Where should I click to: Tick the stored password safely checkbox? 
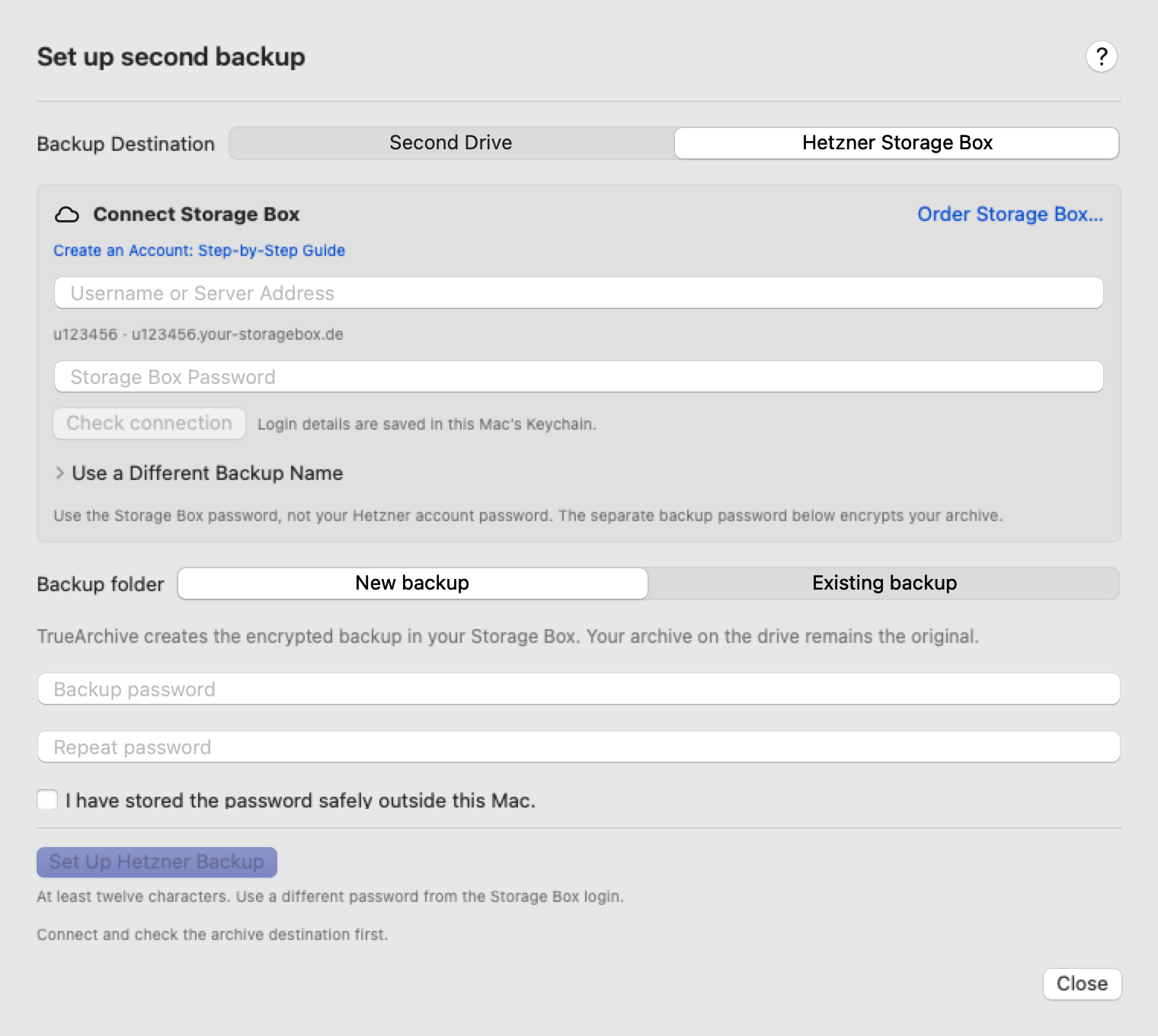(x=47, y=800)
